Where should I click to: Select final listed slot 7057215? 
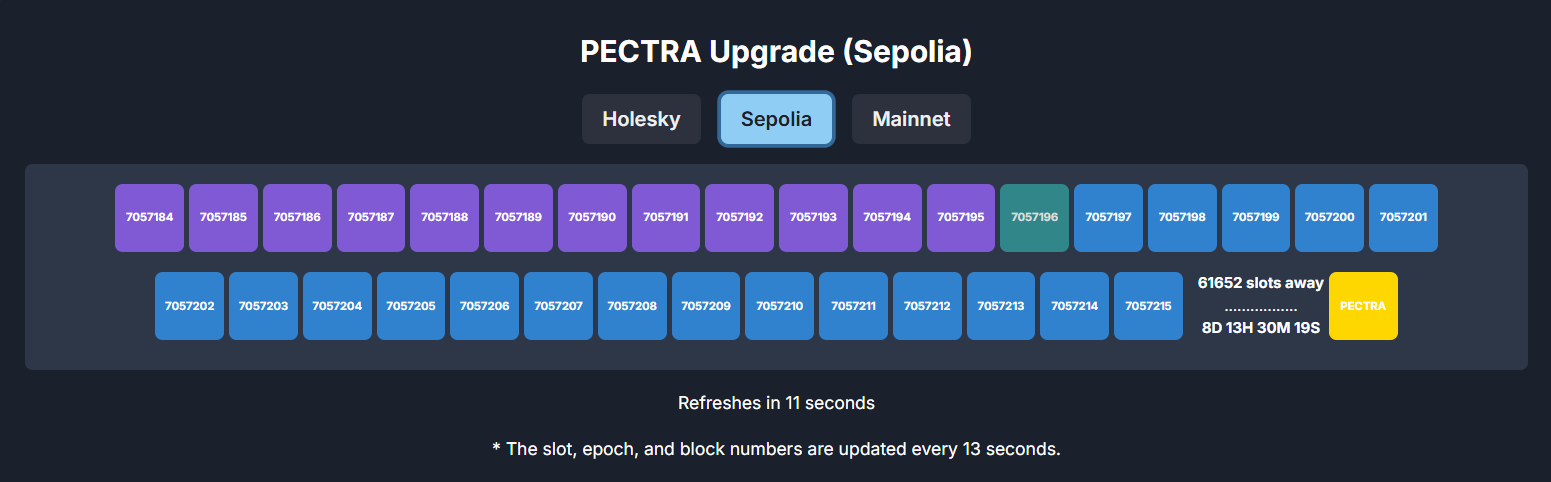(x=1148, y=306)
